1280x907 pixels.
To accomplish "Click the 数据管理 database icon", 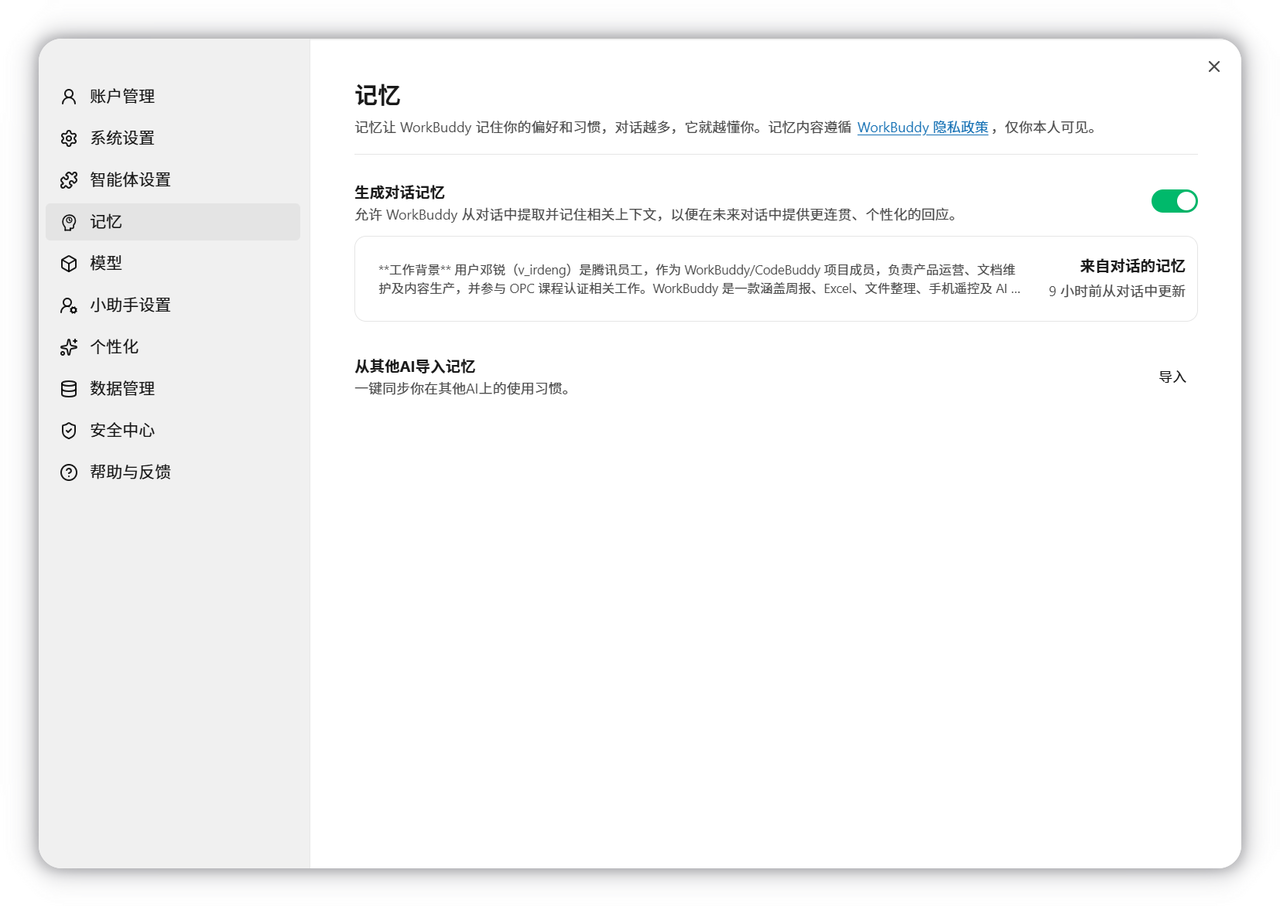I will (x=69, y=389).
